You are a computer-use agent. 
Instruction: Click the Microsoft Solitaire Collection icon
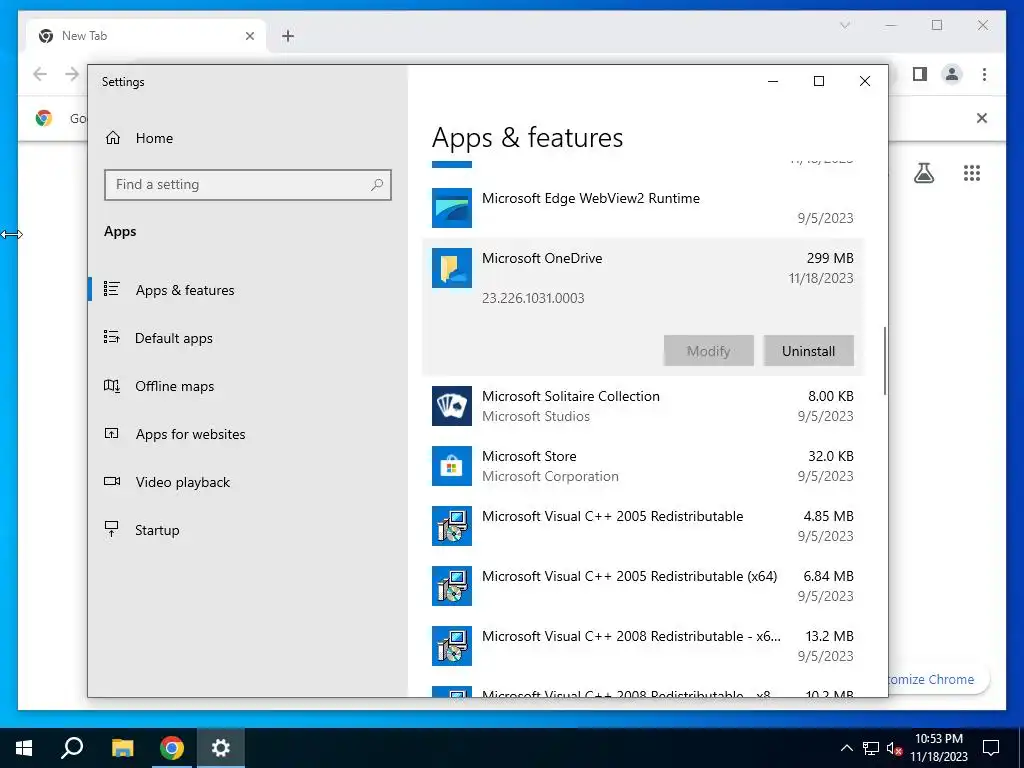(451, 406)
